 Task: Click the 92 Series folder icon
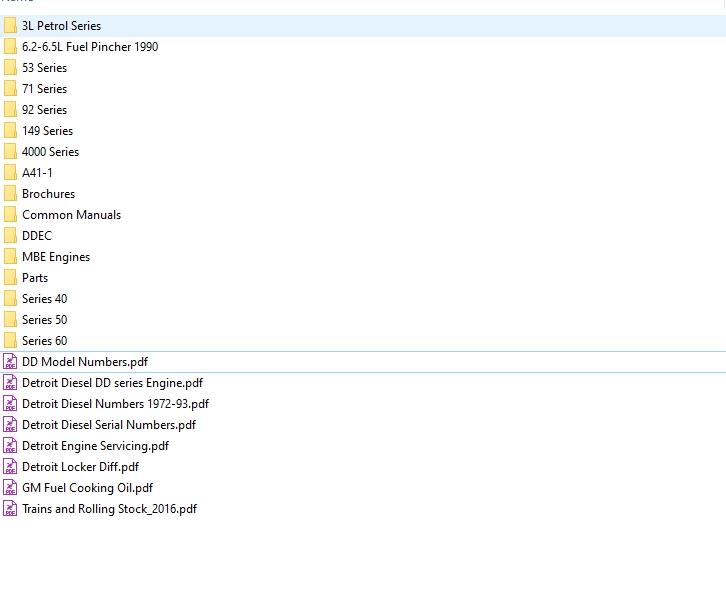tap(10, 110)
